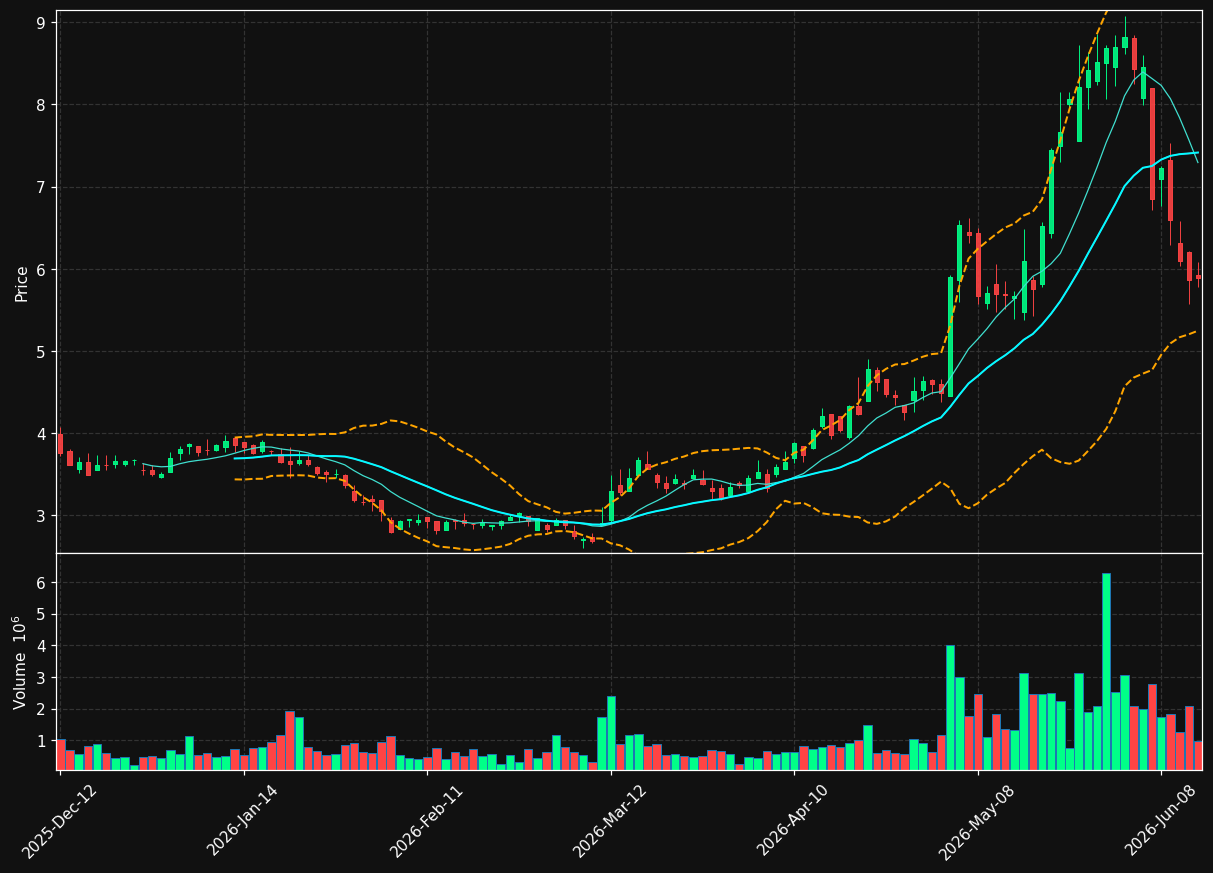This screenshot has width=1213, height=873.
Task: Click price tick label 5 on price axis
Action: click(41, 352)
